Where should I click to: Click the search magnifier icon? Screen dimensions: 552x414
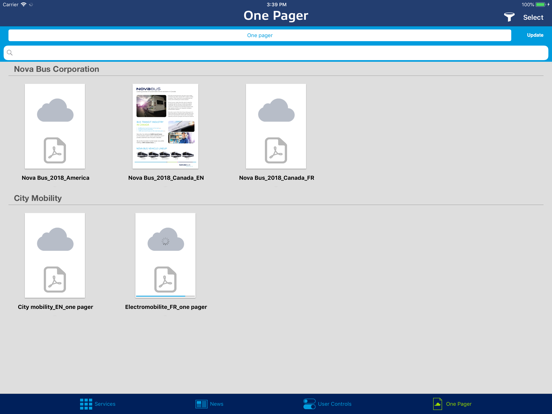tap(10, 53)
